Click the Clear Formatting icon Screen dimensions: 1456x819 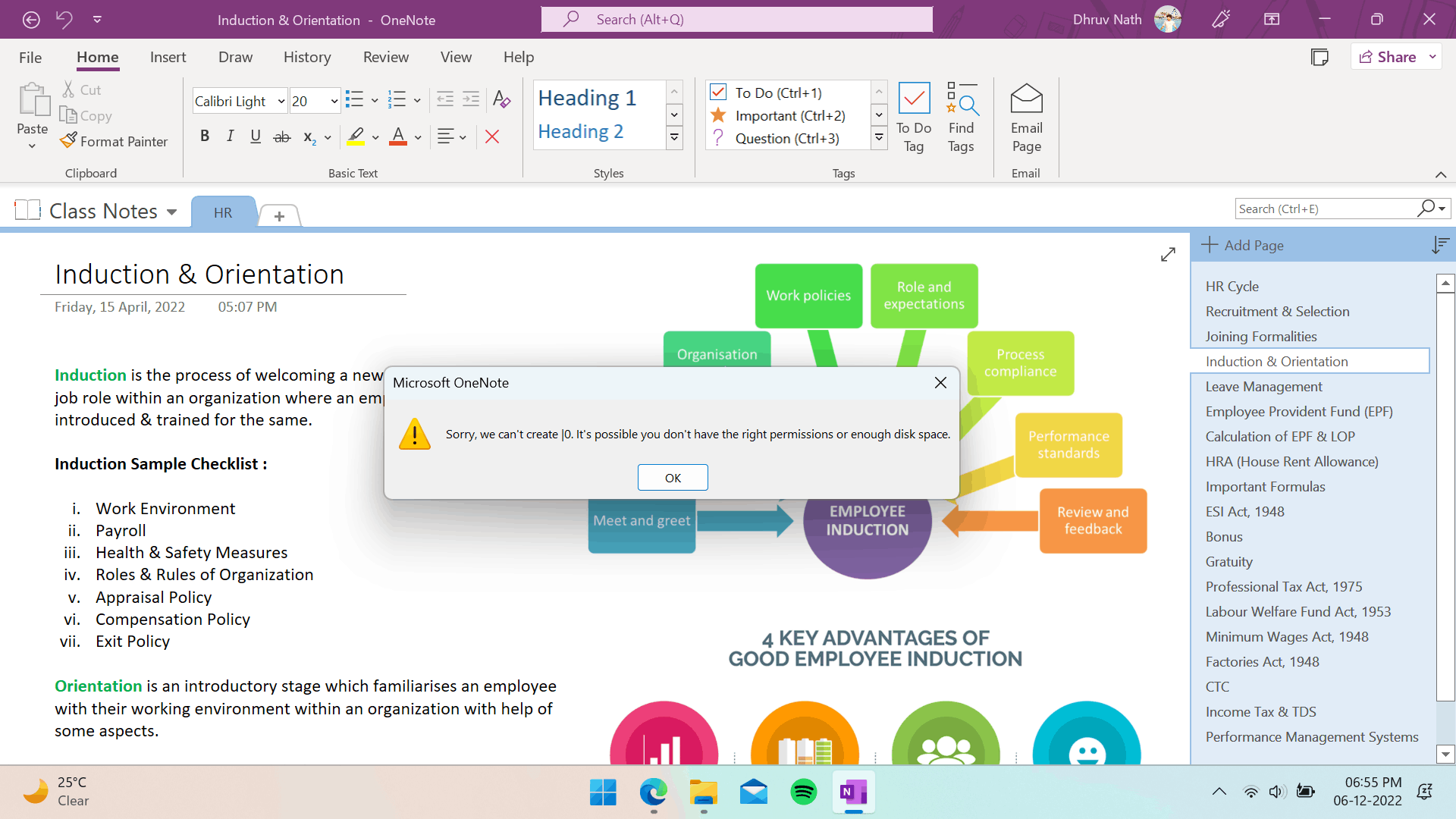[501, 99]
